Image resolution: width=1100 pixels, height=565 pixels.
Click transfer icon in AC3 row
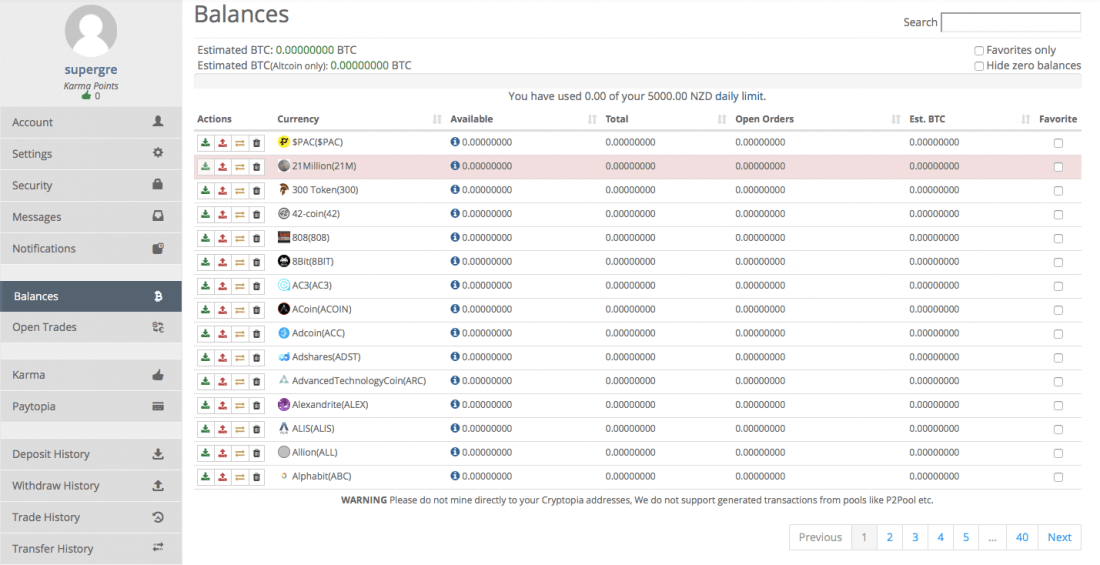[239, 286]
